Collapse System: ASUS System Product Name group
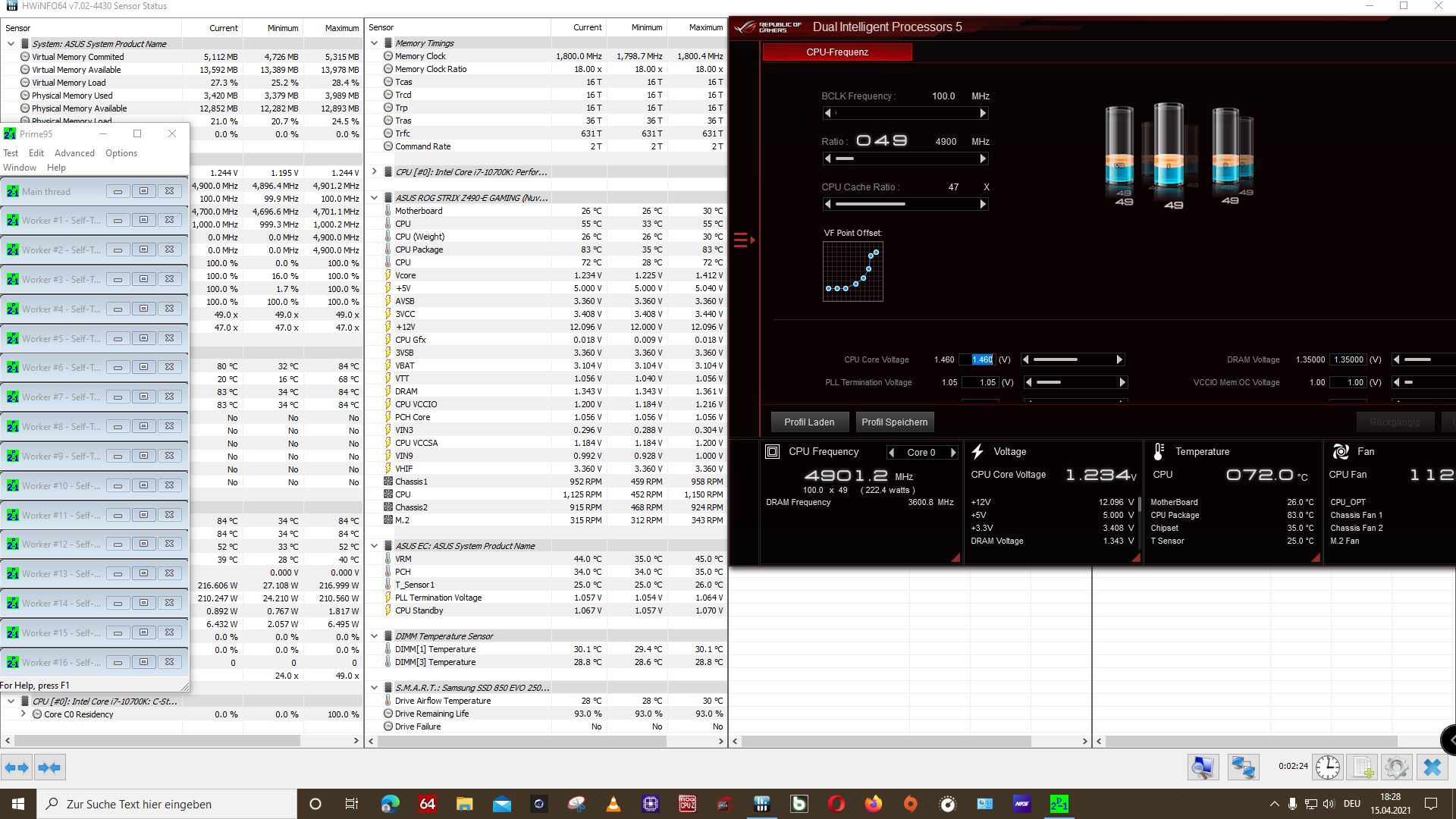Image resolution: width=1456 pixels, height=819 pixels. tap(11, 44)
